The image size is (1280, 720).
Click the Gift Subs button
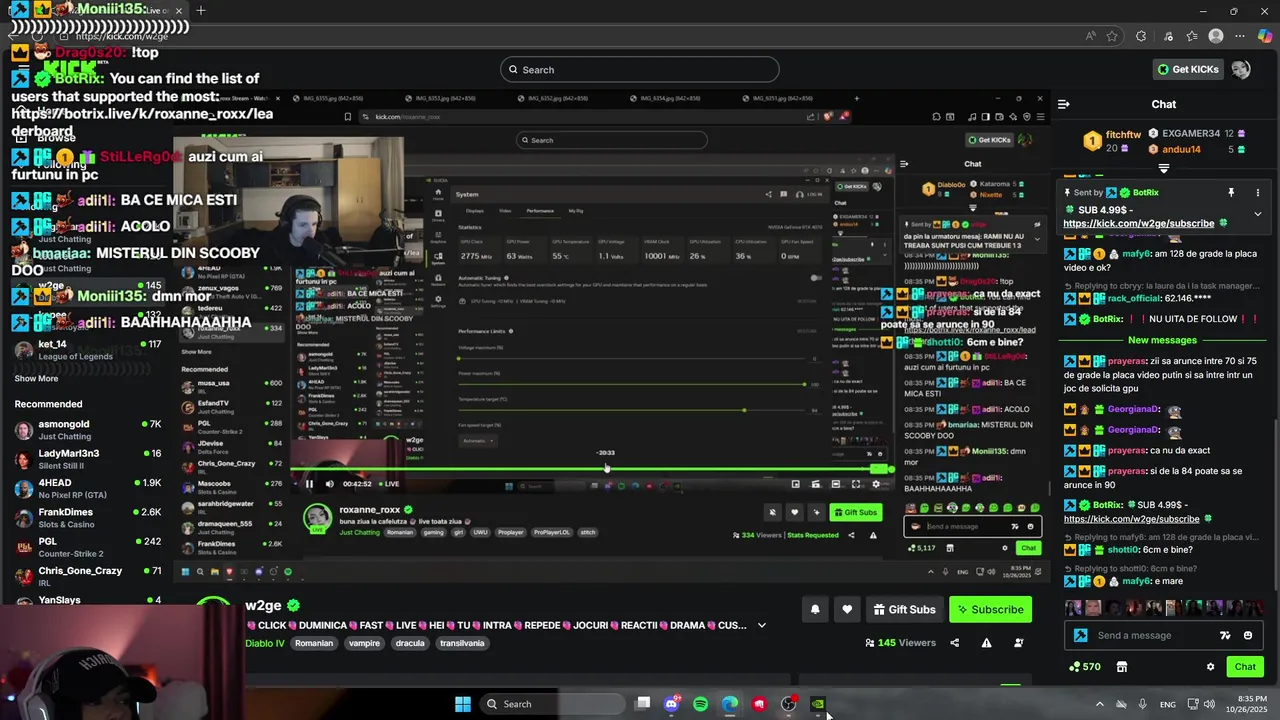pyautogui.click(x=904, y=609)
